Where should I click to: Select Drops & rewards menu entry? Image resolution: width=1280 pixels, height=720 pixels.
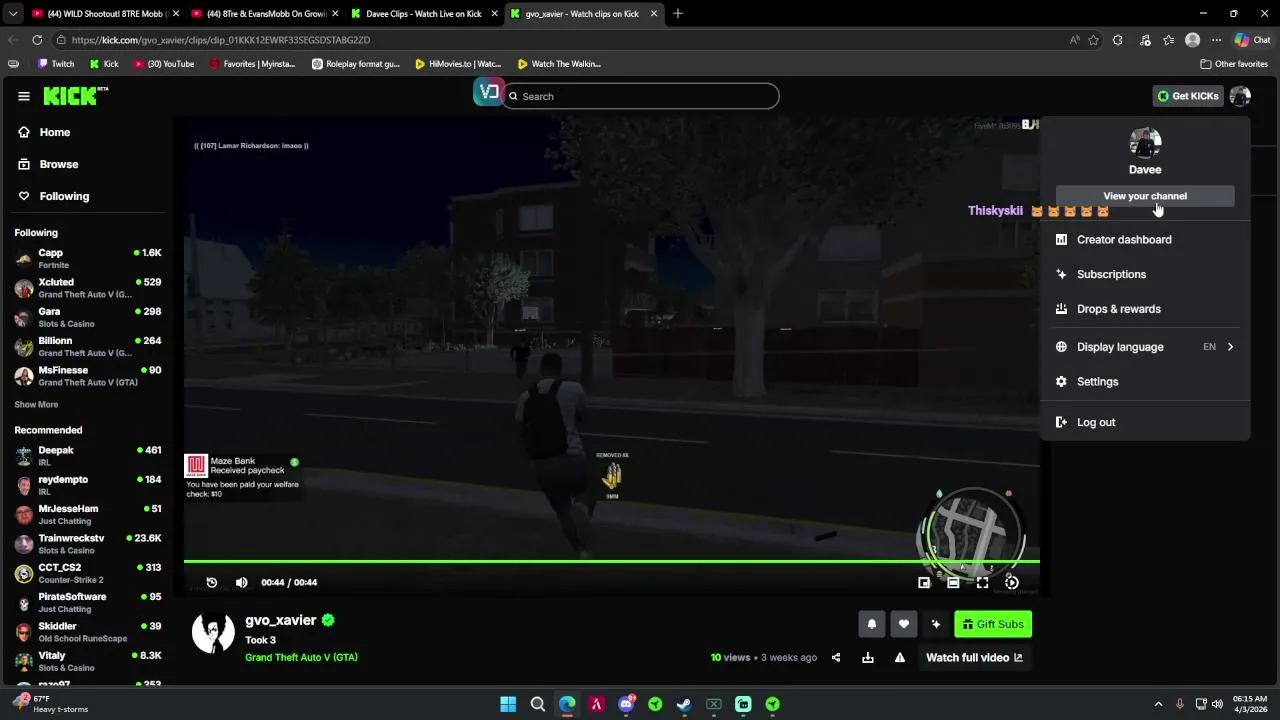click(1145, 309)
